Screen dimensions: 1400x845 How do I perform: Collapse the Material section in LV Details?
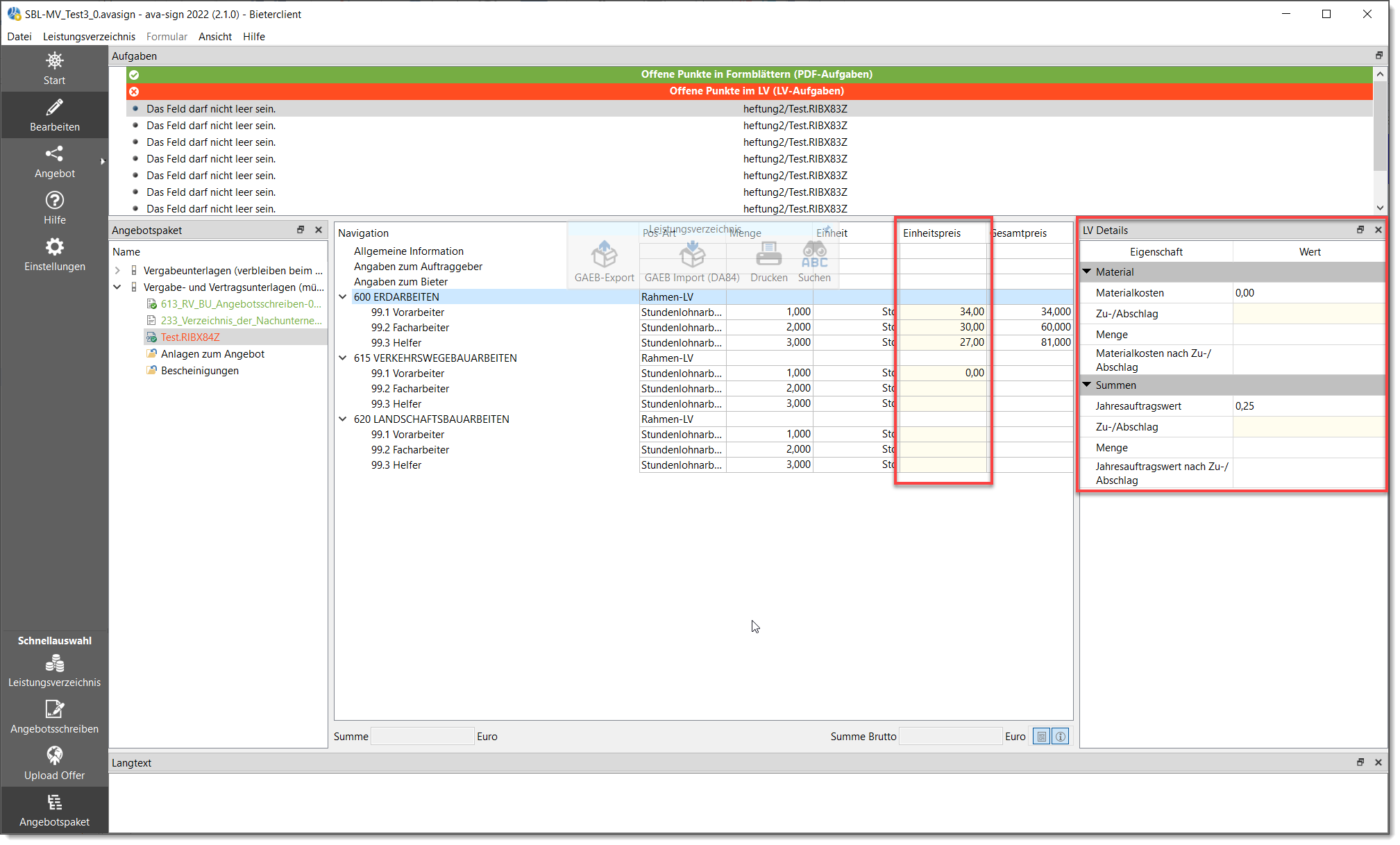click(x=1088, y=272)
